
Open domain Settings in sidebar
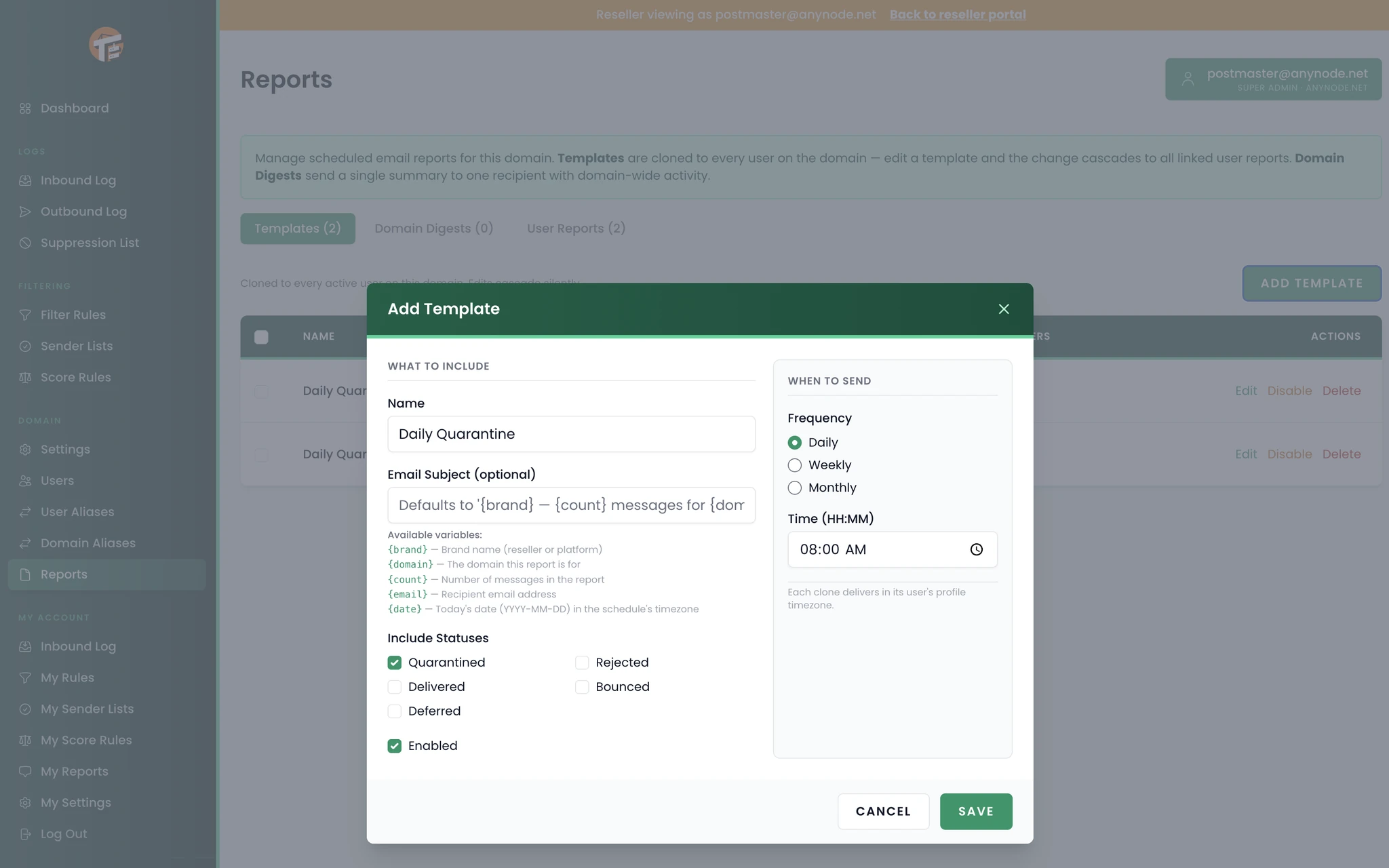point(65,450)
